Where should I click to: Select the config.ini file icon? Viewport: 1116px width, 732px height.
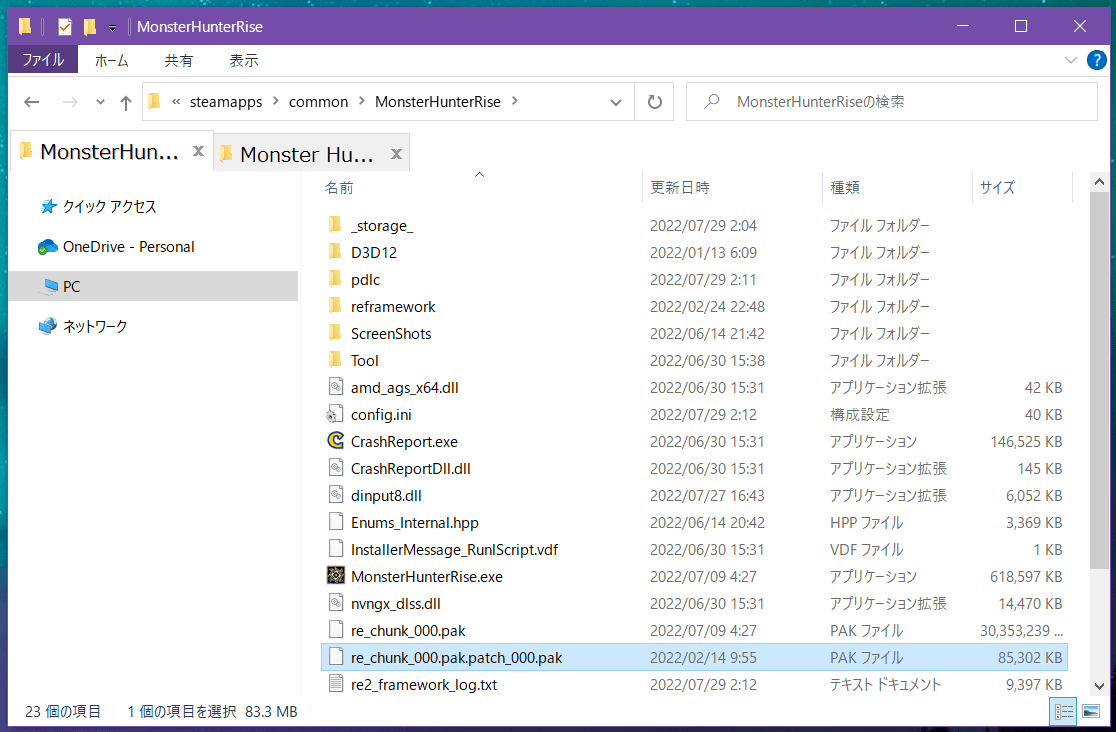point(335,414)
